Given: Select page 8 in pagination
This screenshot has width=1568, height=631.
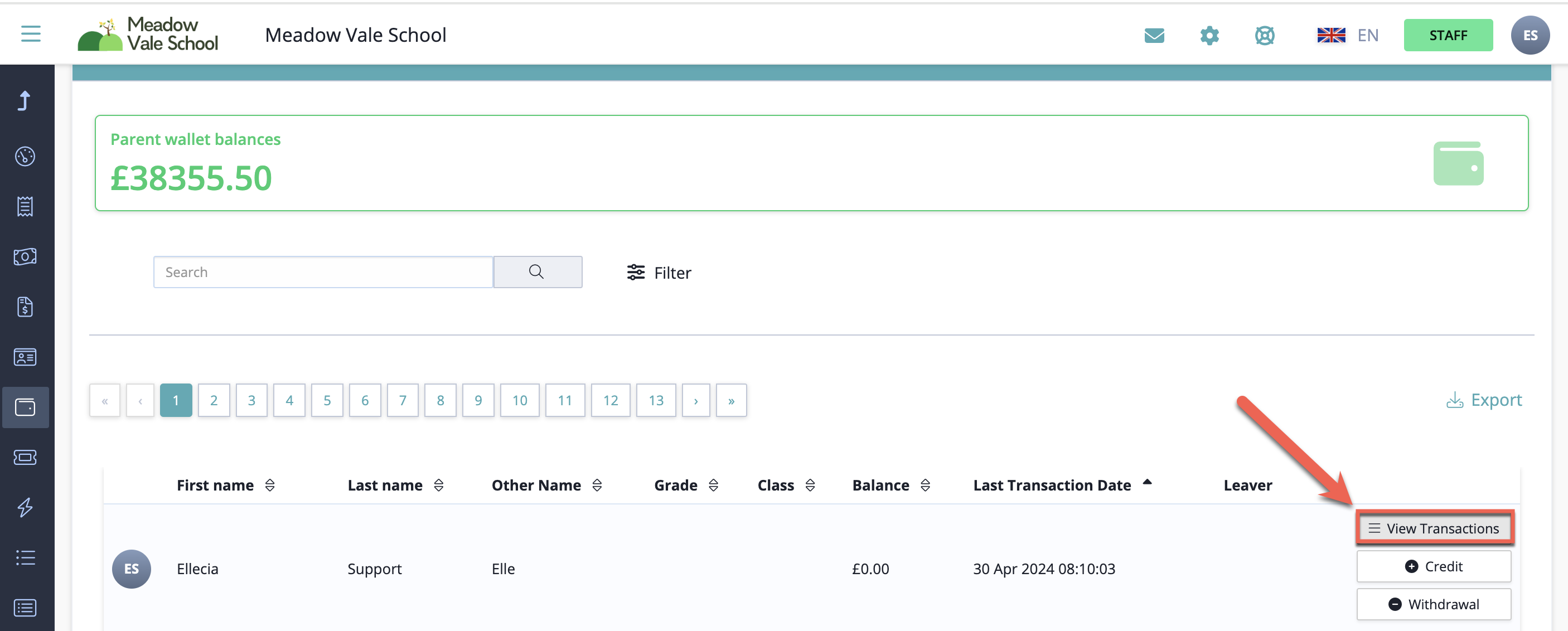Looking at the screenshot, I should pyautogui.click(x=440, y=400).
